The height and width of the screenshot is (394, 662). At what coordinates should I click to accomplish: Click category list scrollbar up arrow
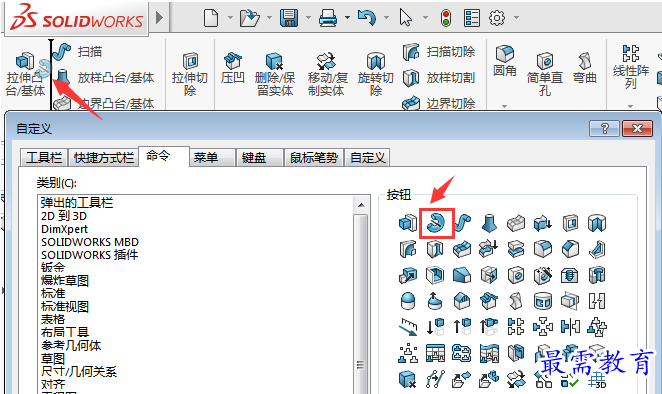[x=361, y=205]
